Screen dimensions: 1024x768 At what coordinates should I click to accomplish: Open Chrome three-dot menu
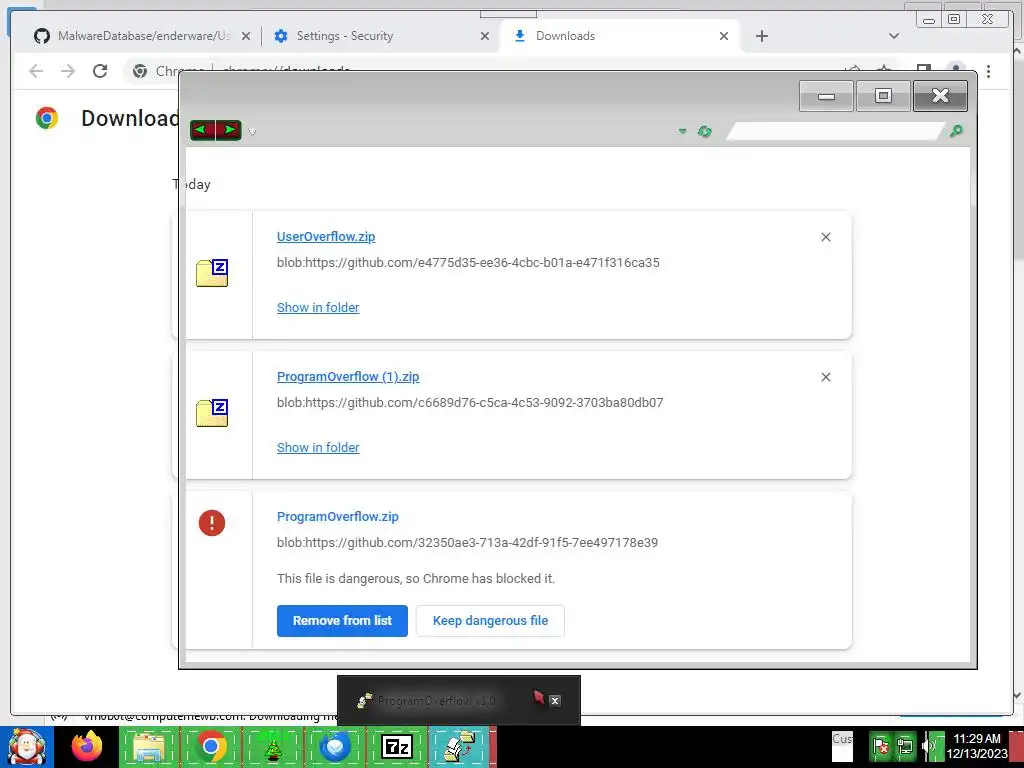click(x=989, y=71)
